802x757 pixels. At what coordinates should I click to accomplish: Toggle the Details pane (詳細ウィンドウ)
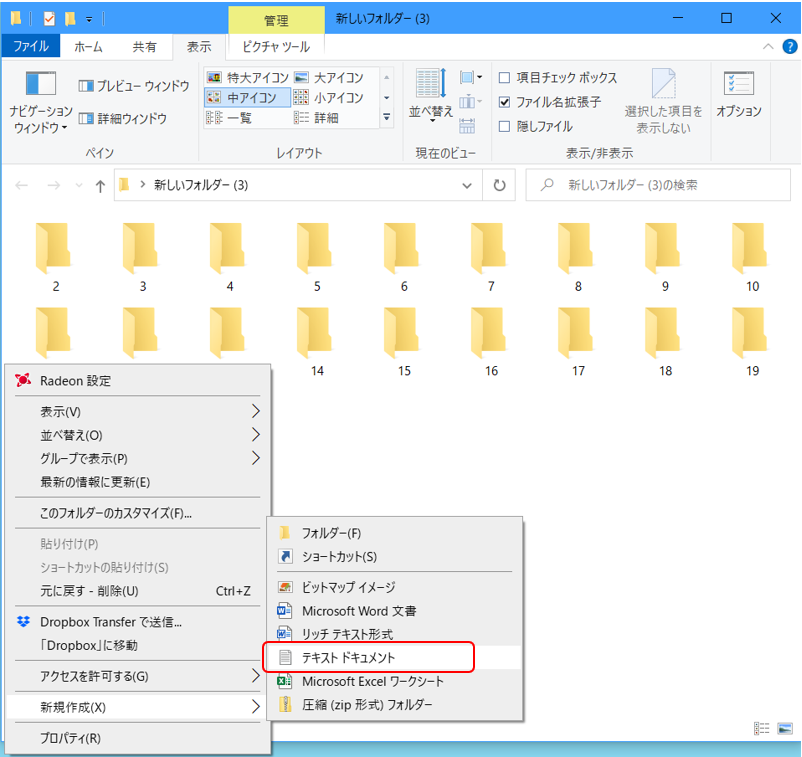coord(123,119)
